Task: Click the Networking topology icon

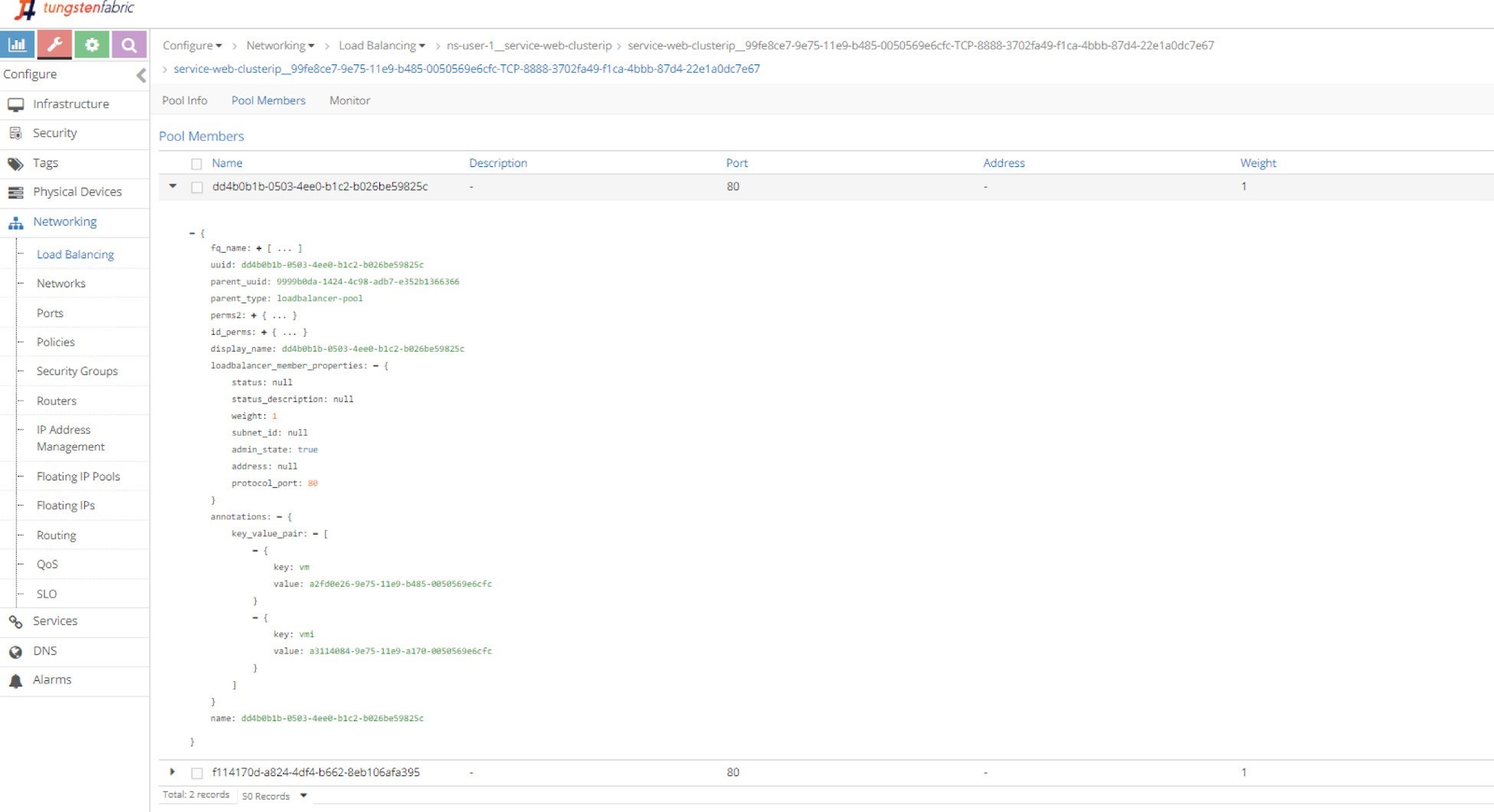Action: (x=15, y=222)
